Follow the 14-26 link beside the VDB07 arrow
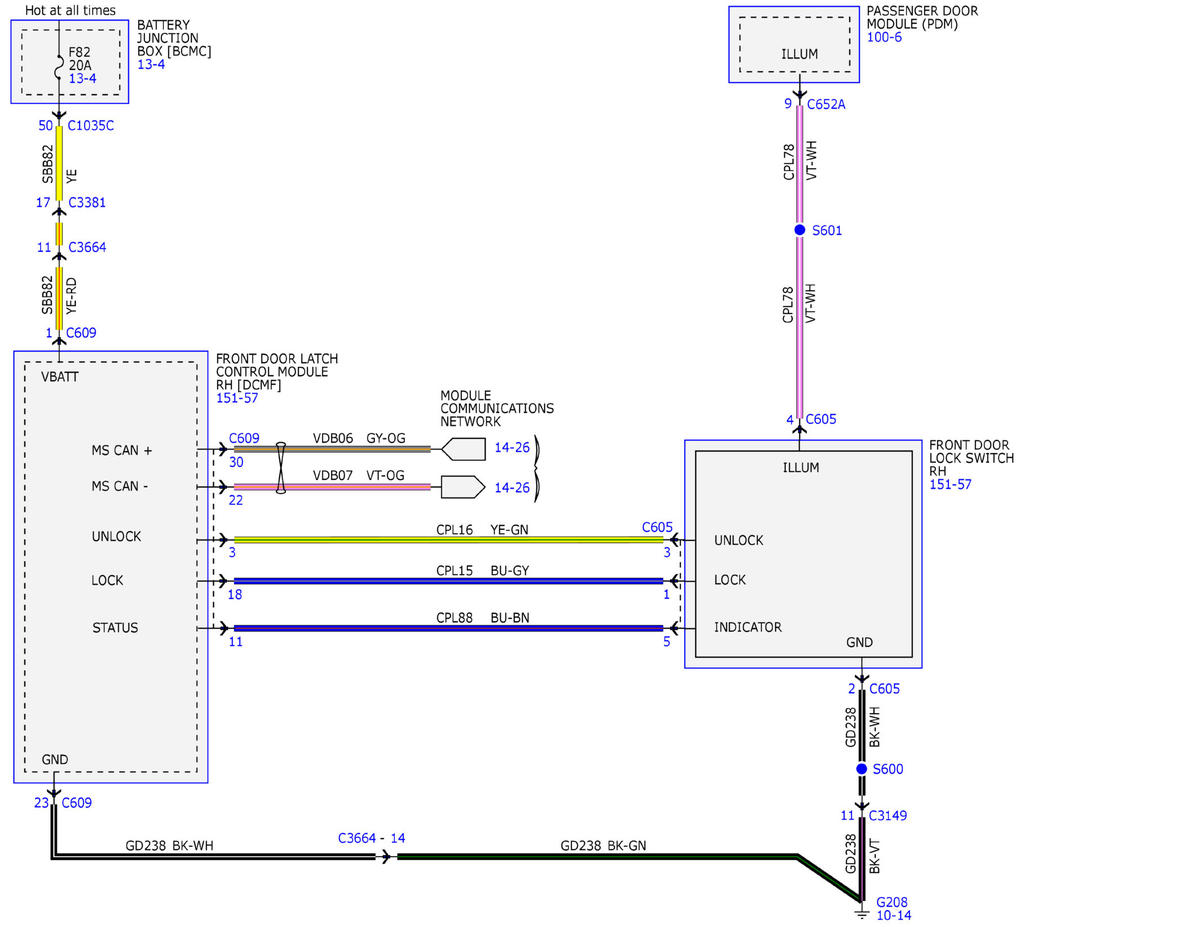 pyautogui.click(x=510, y=488)
